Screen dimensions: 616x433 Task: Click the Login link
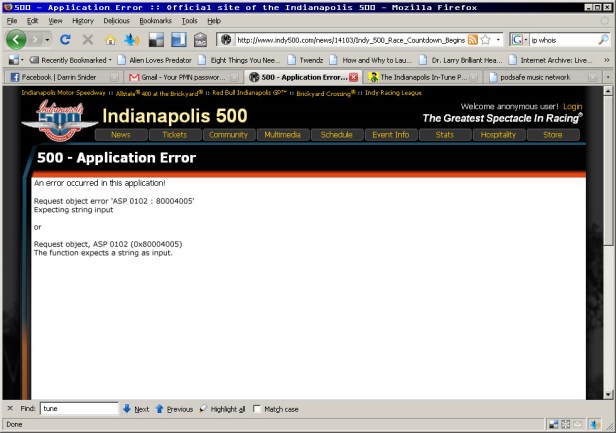573,106
